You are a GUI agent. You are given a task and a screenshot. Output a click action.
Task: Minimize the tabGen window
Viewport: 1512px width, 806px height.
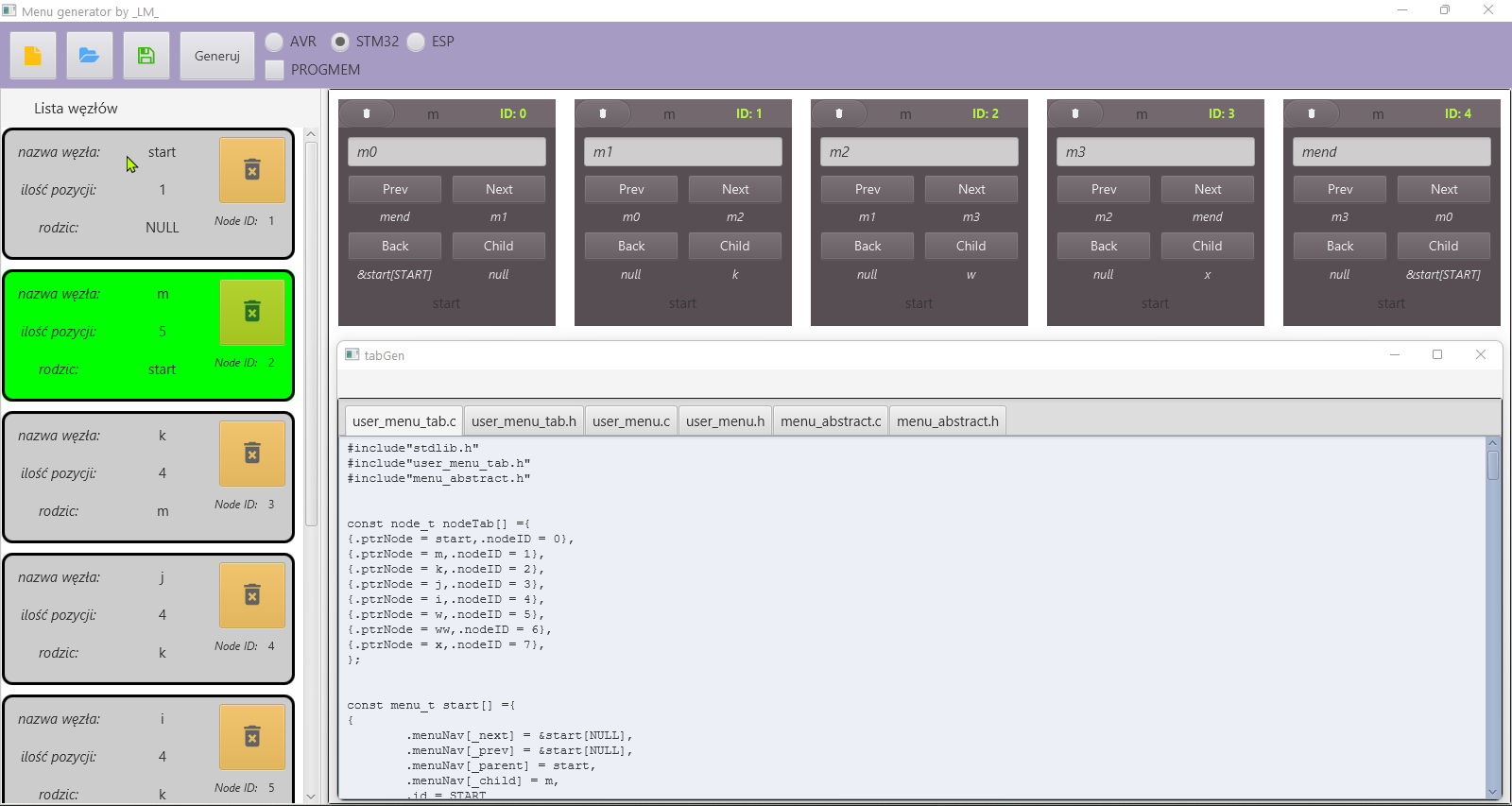pos(1394,354)
